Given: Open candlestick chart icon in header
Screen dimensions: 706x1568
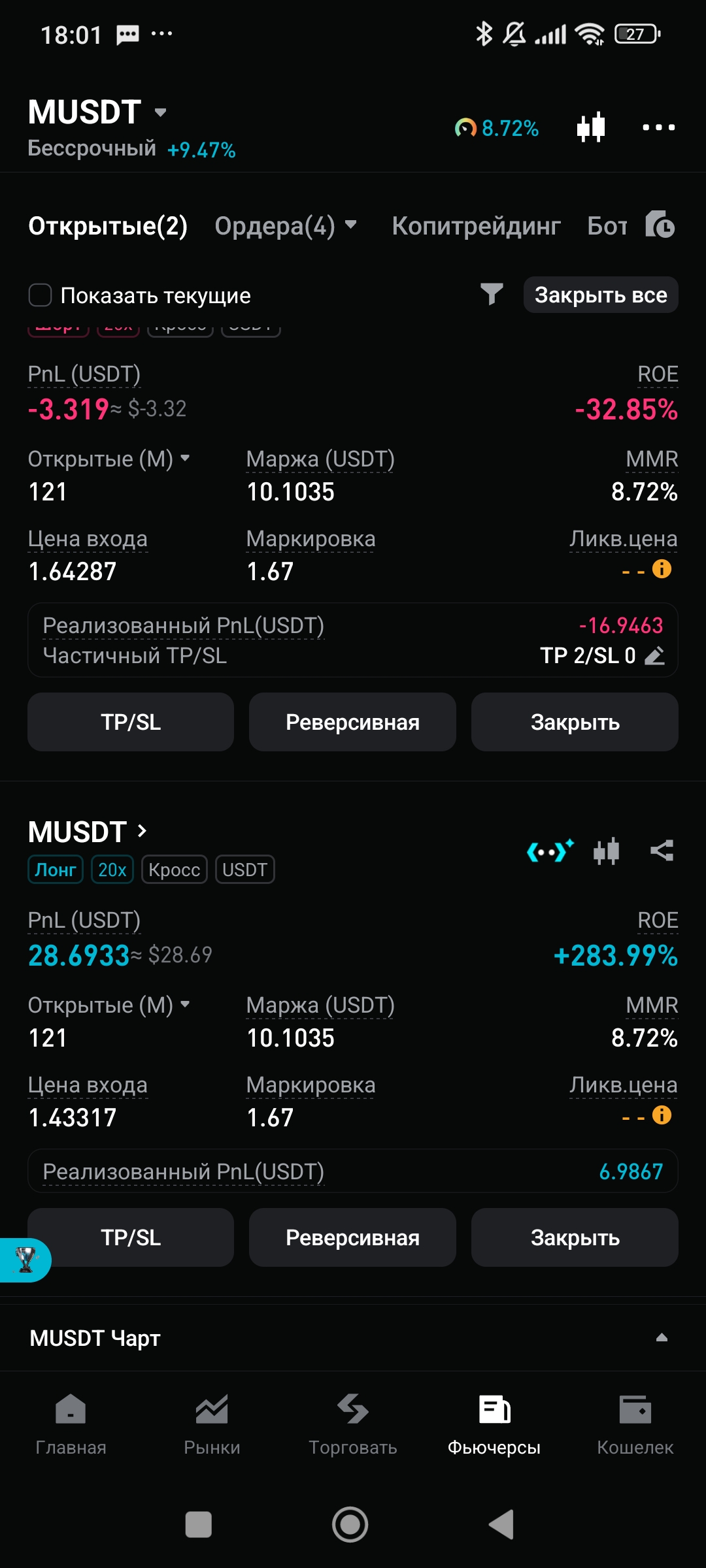Looking at the screenshot, I should (591, 127).
